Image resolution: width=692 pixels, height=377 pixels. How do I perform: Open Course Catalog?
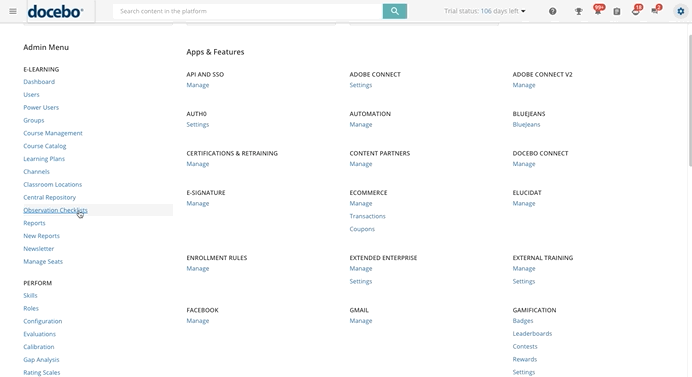45,146
